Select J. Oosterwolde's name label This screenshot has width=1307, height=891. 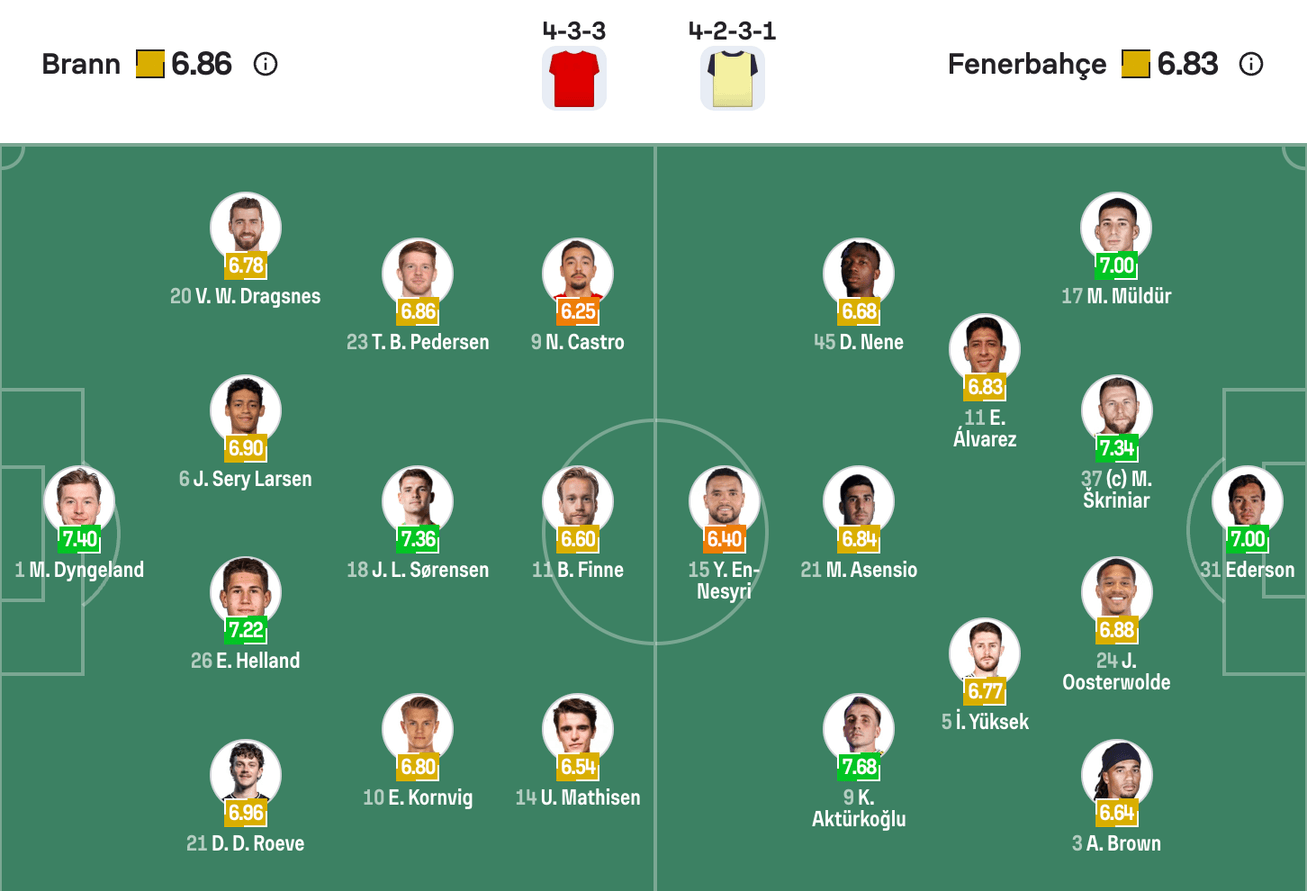tap(1116, 671)
